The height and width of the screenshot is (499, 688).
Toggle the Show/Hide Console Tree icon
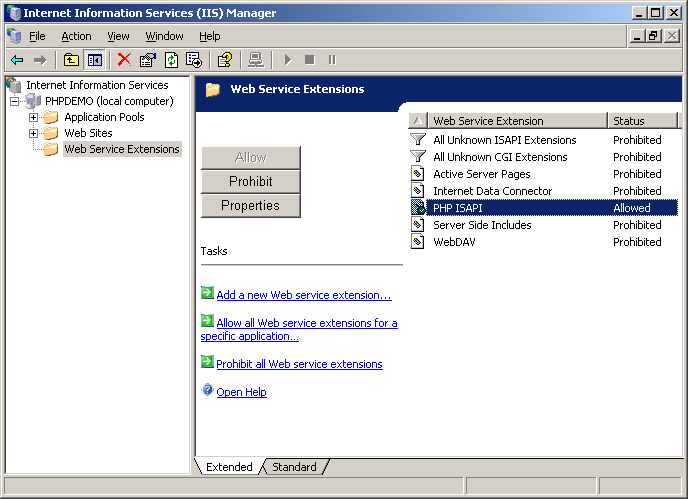click(x=94, y=60)
